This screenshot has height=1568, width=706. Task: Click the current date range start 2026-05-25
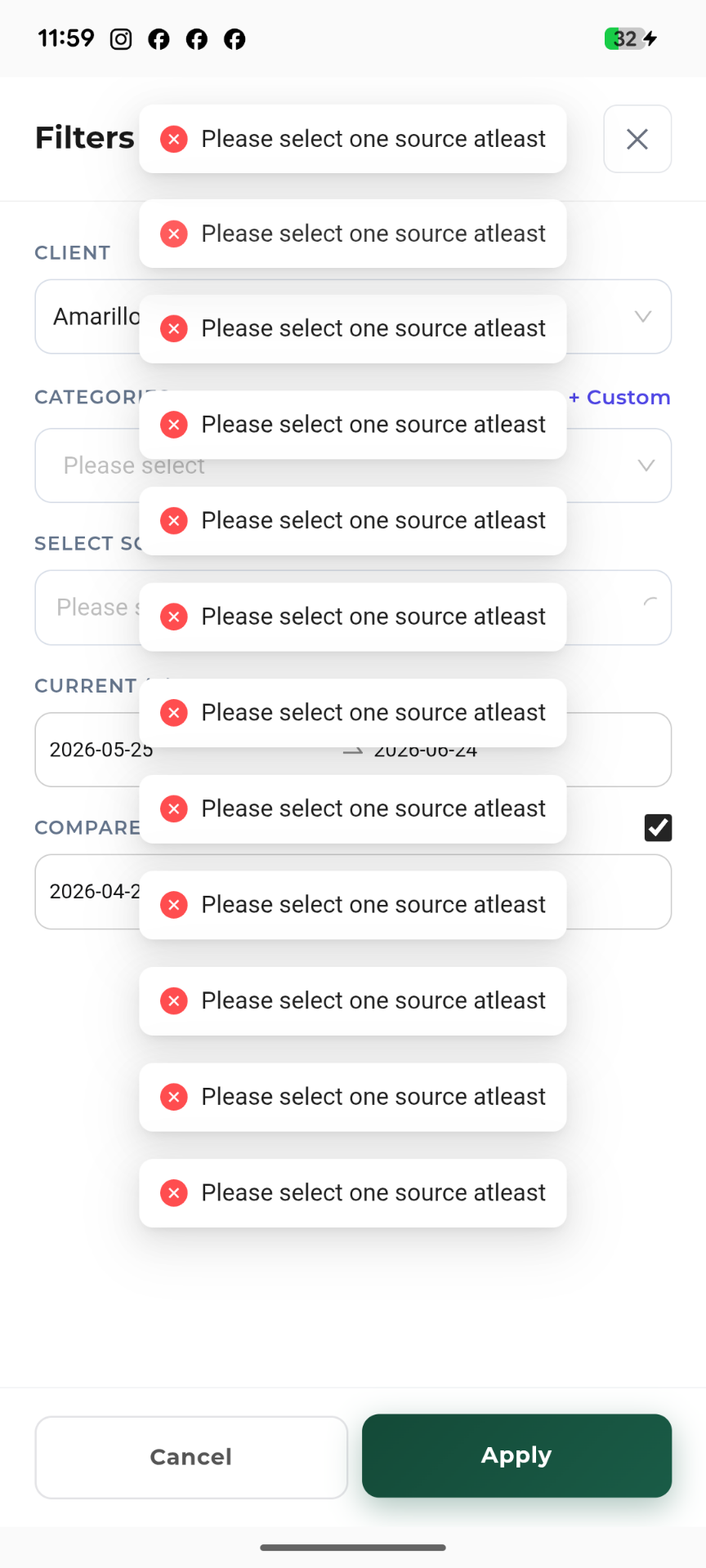[x=101, y=750]
